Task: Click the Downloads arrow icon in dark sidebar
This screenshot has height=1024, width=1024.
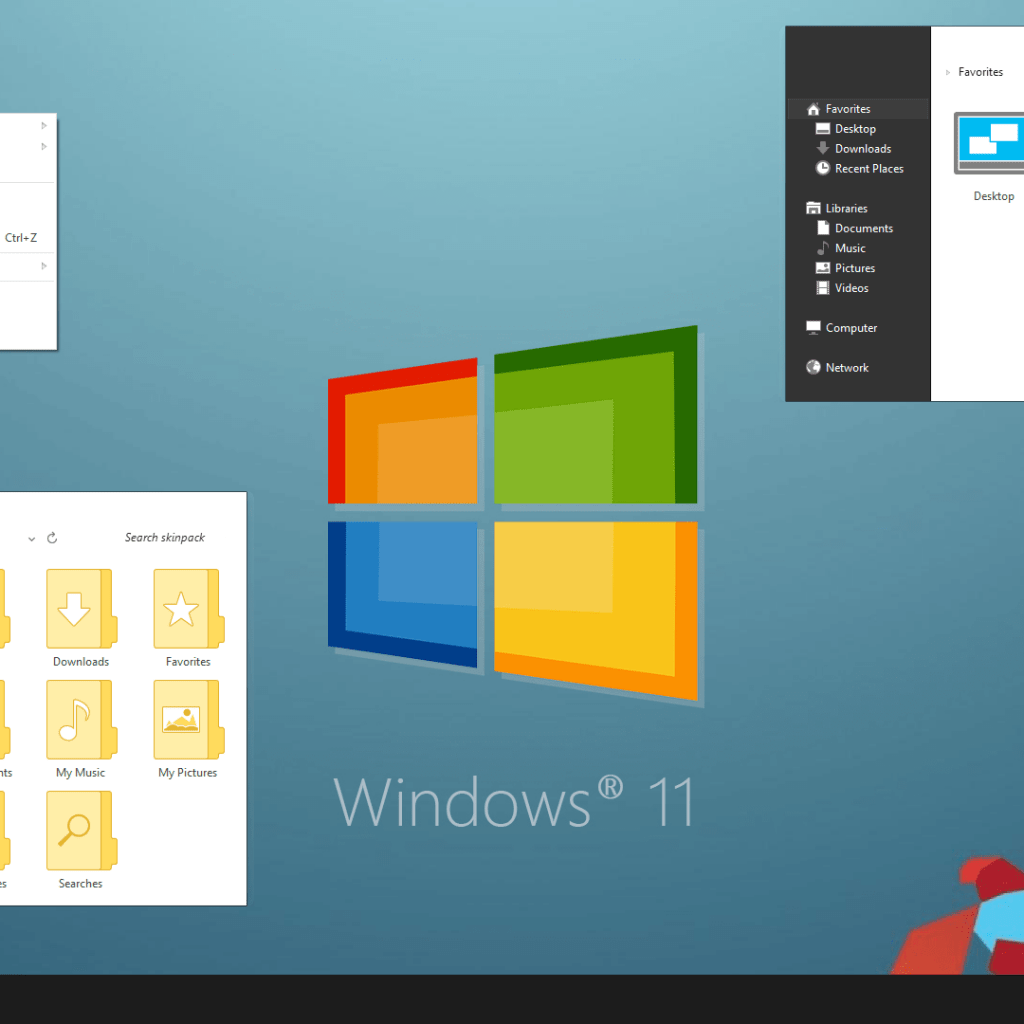Action: tap(823, 148)
